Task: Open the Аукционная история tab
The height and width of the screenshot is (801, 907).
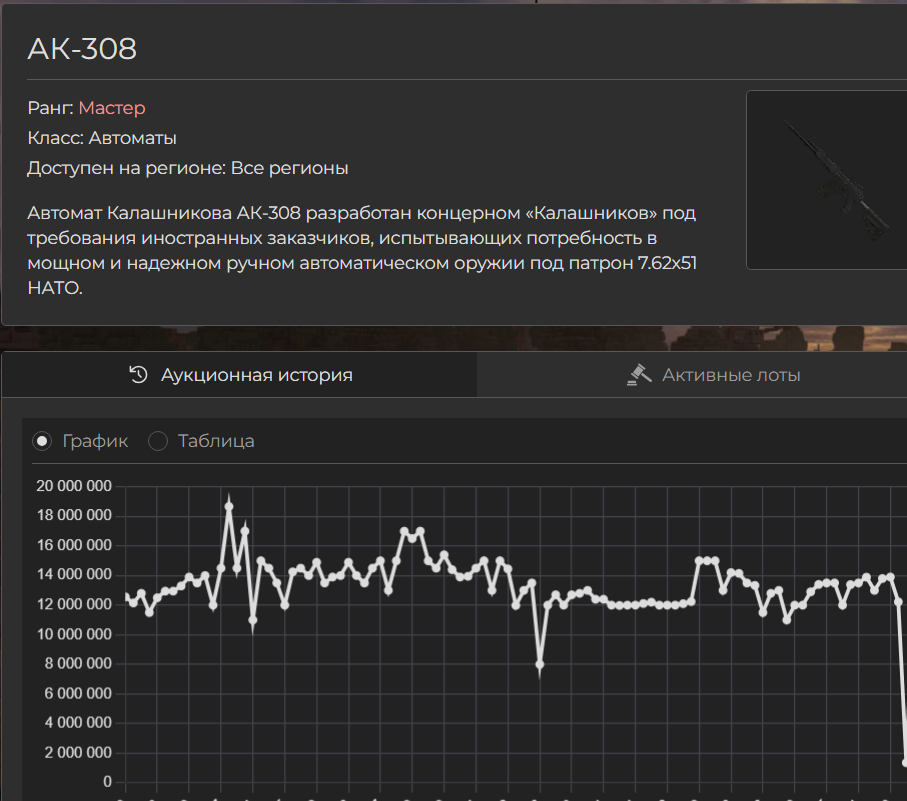Action: [x=239, y=375]
